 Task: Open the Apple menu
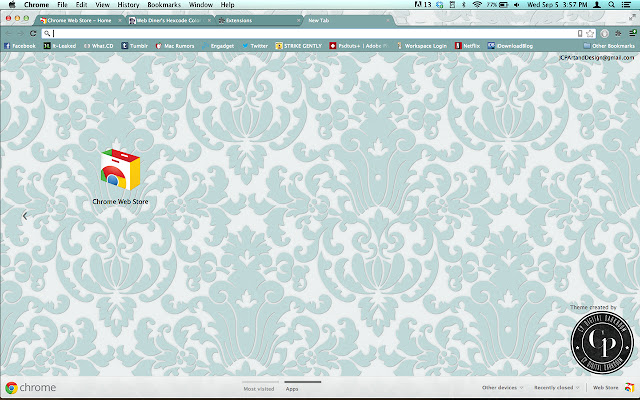12,4
